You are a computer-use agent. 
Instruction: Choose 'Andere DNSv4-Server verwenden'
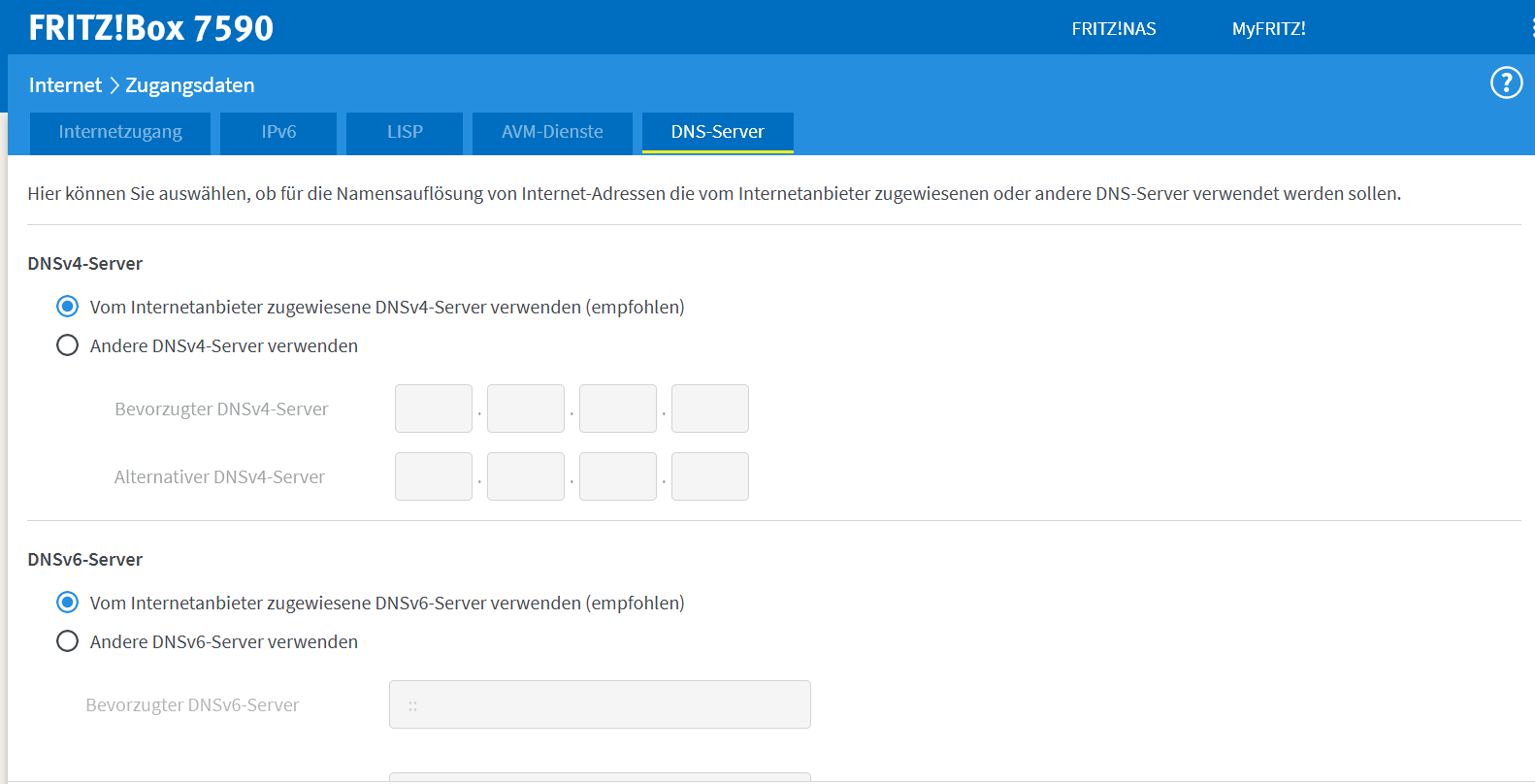click(x=67, y=345)
